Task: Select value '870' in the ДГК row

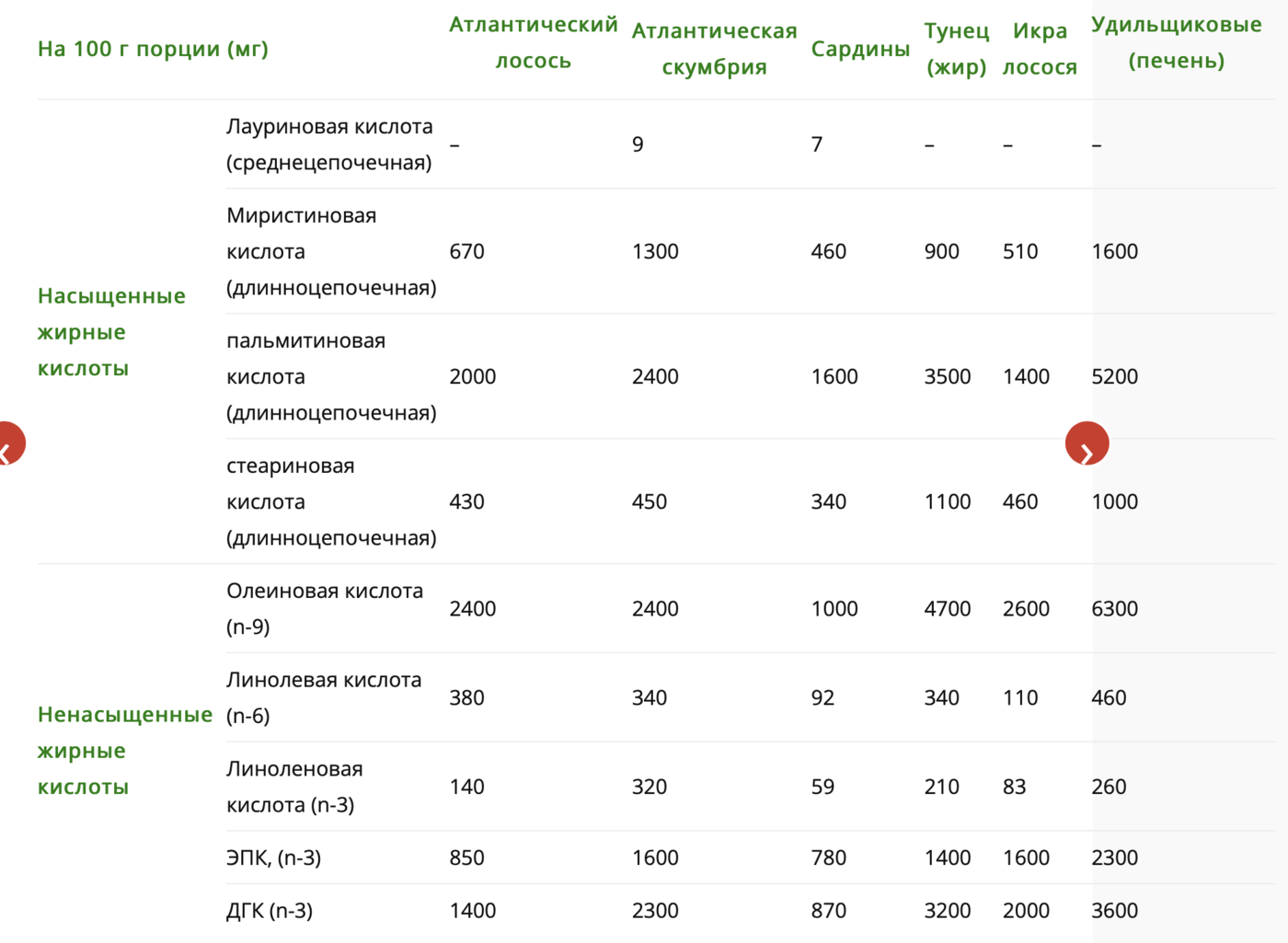Action: [828, 911]
